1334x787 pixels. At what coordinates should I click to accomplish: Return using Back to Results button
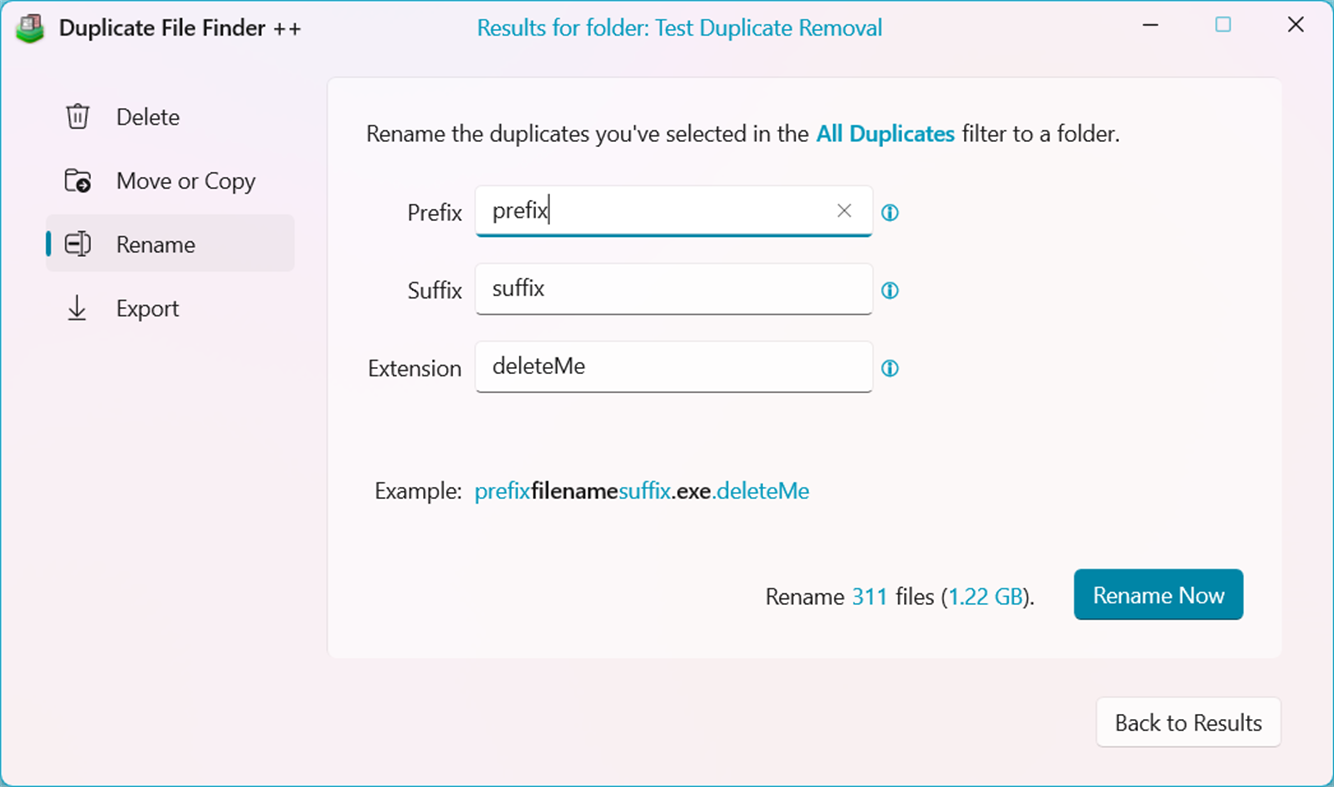pyautogui.click(x=1188, y=722)
